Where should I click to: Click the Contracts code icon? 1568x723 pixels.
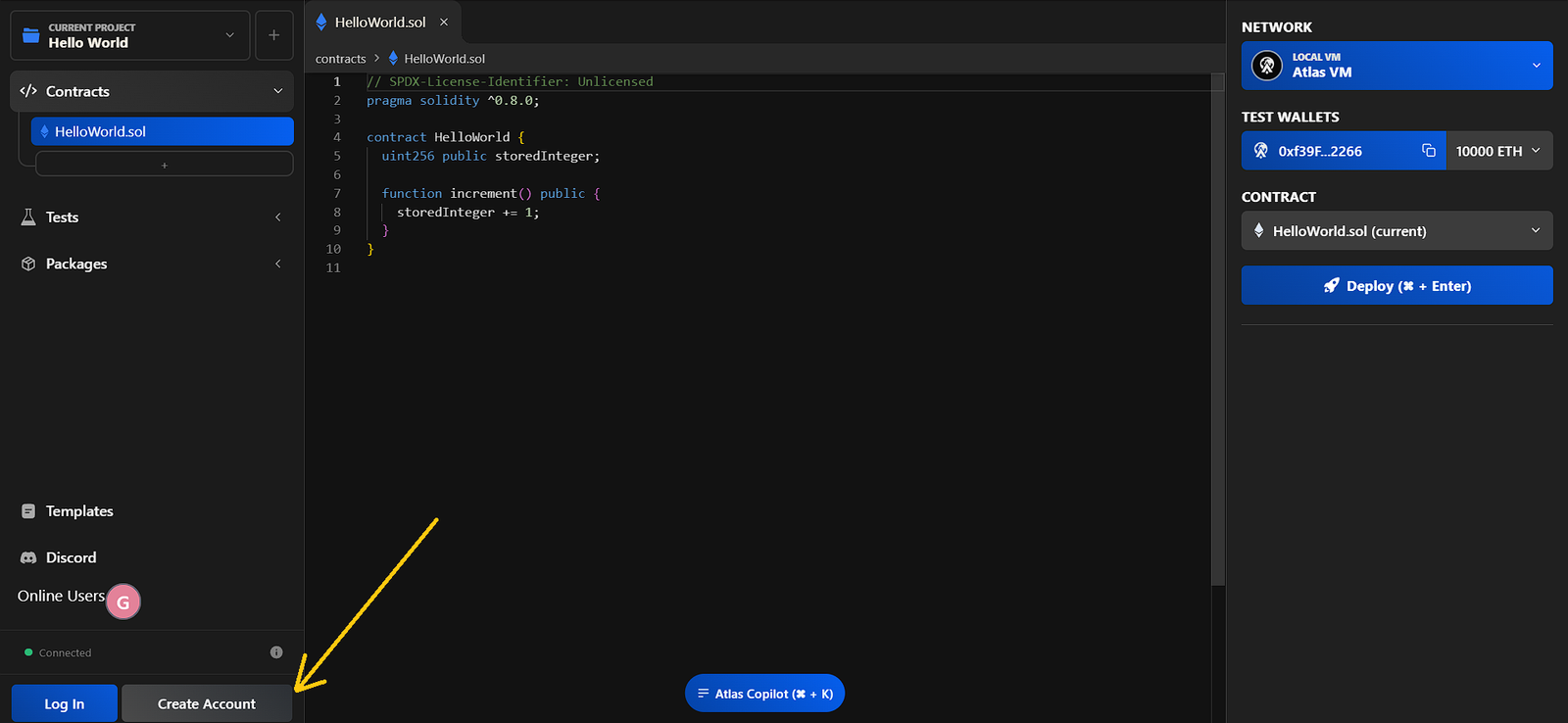click(x=28, y=91)
